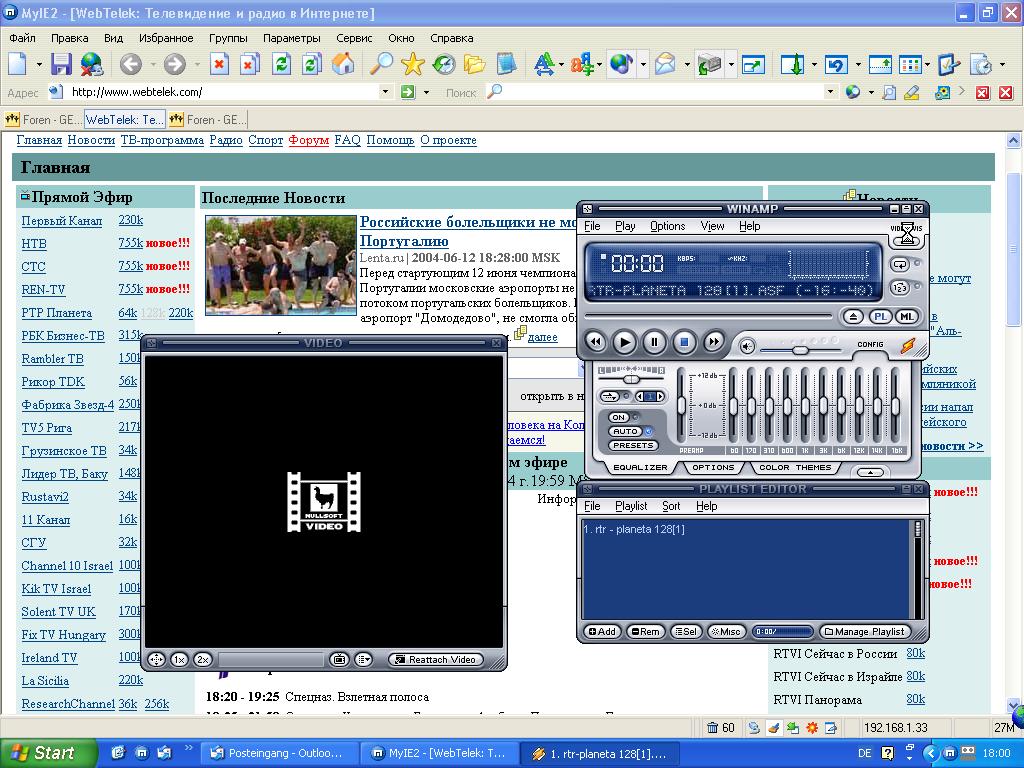The height and width of the screenshot is (768, 1024).
Task: Stop playback in Winamp
Action: click(684, 342)
